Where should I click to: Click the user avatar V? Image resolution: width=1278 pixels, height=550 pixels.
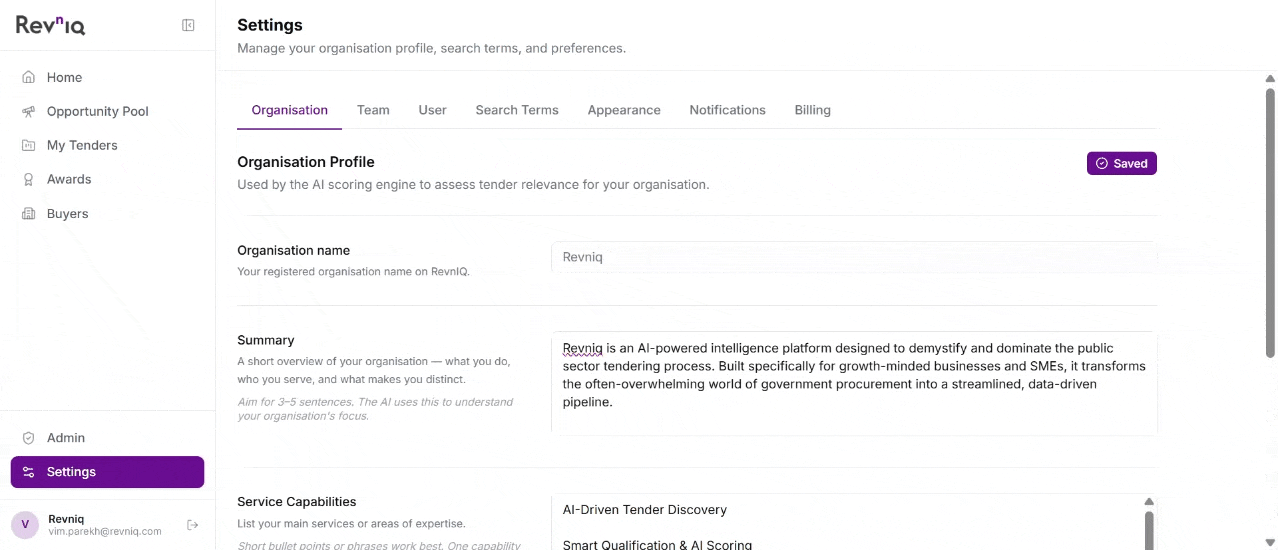click(25, 525)
